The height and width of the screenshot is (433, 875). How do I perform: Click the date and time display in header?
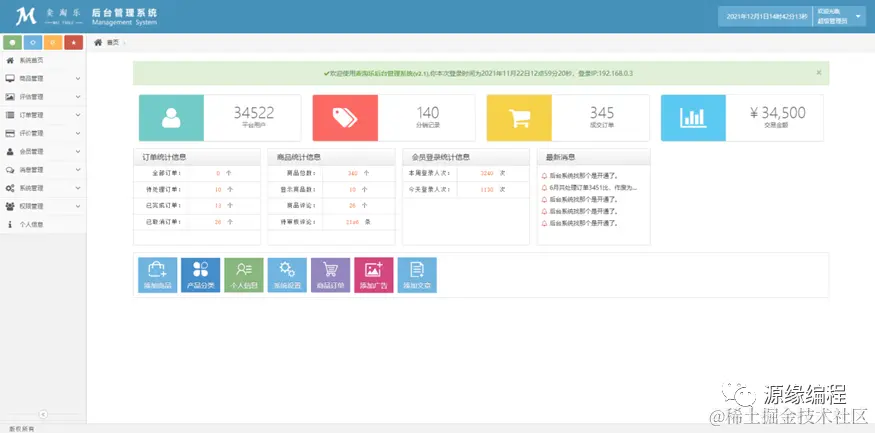pyautogui.click(x=767, y=17)
